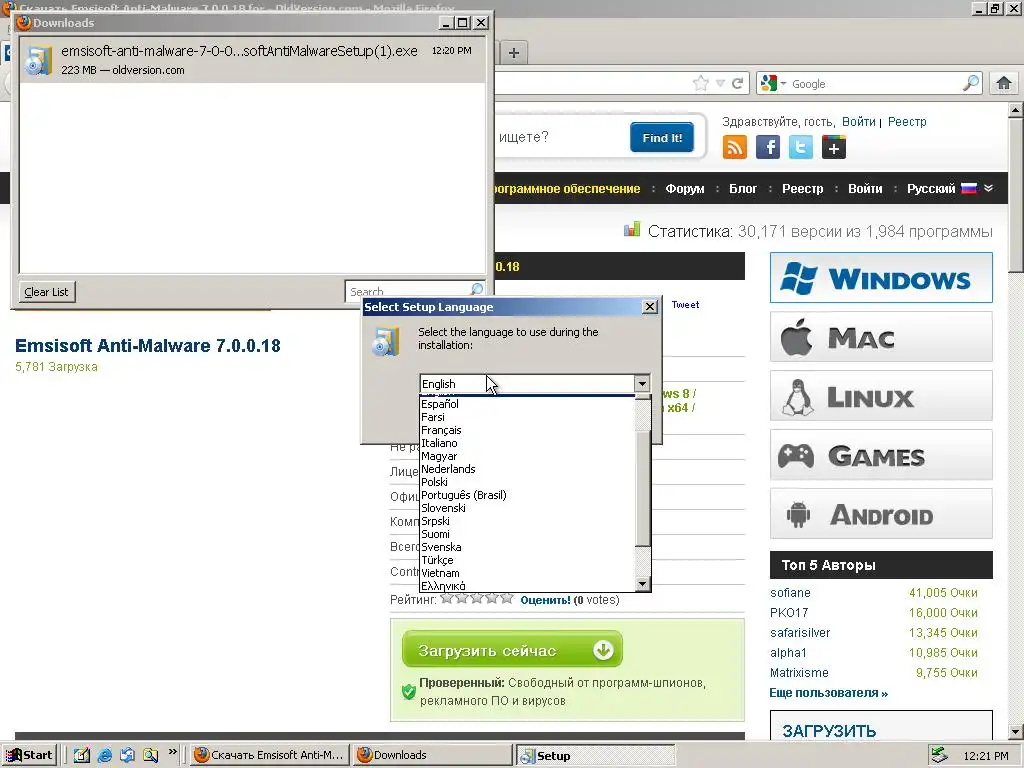Viewport: 1024px width, 768px height.
Task: Switch to Setup taskbar button
Action: 596,755
